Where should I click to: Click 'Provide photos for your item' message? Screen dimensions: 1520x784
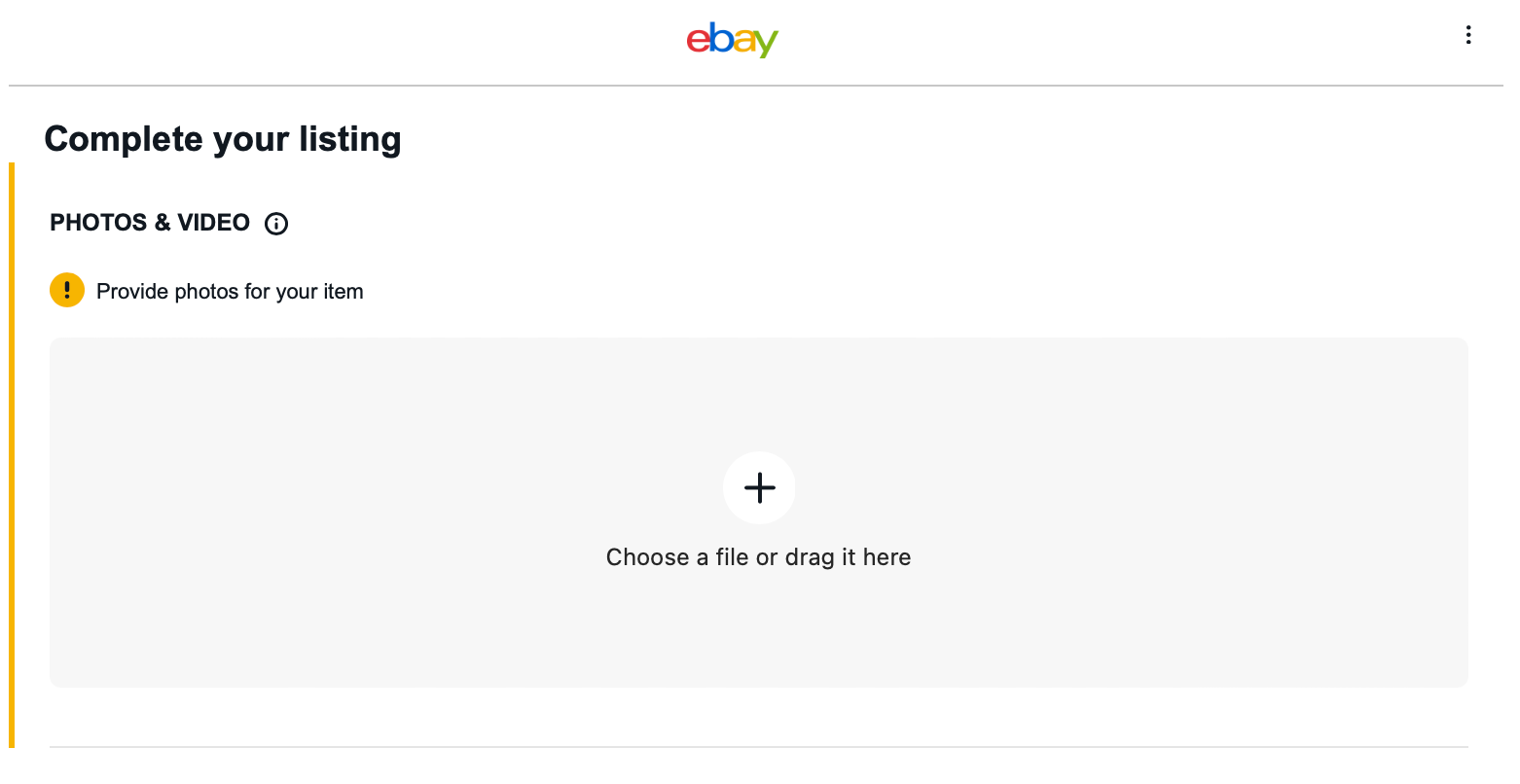(230, 292)
